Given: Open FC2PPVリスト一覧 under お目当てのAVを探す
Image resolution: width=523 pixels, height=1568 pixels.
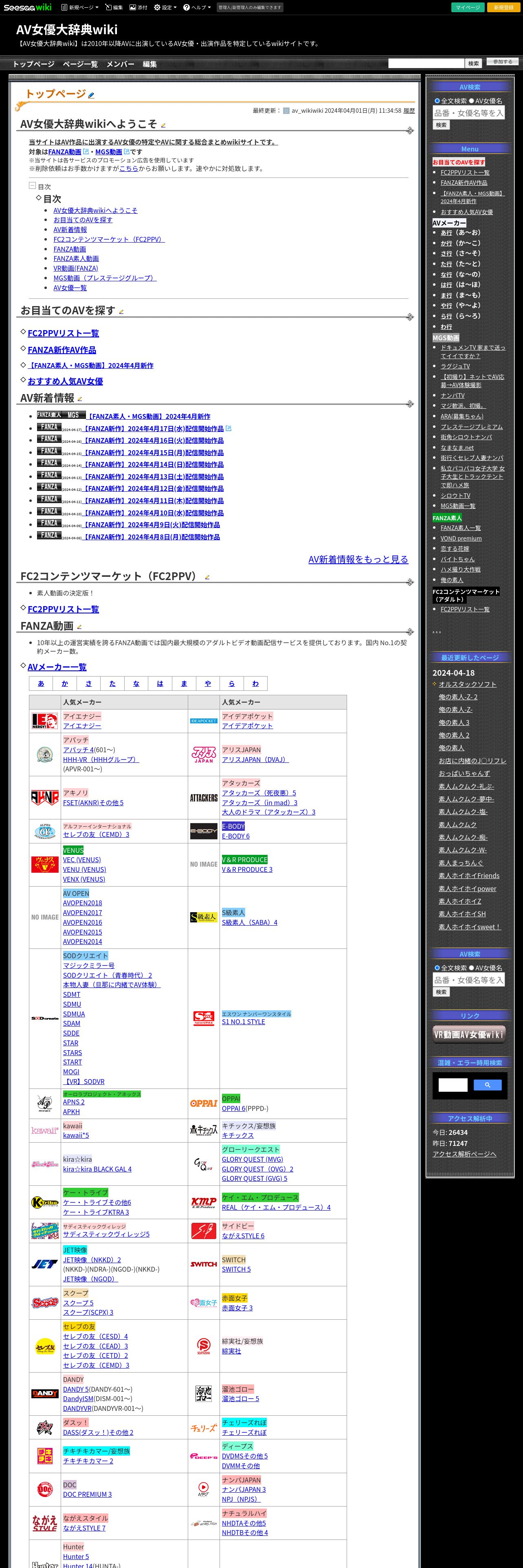Looking at the screenshot, I should click(x=63, y=333).
